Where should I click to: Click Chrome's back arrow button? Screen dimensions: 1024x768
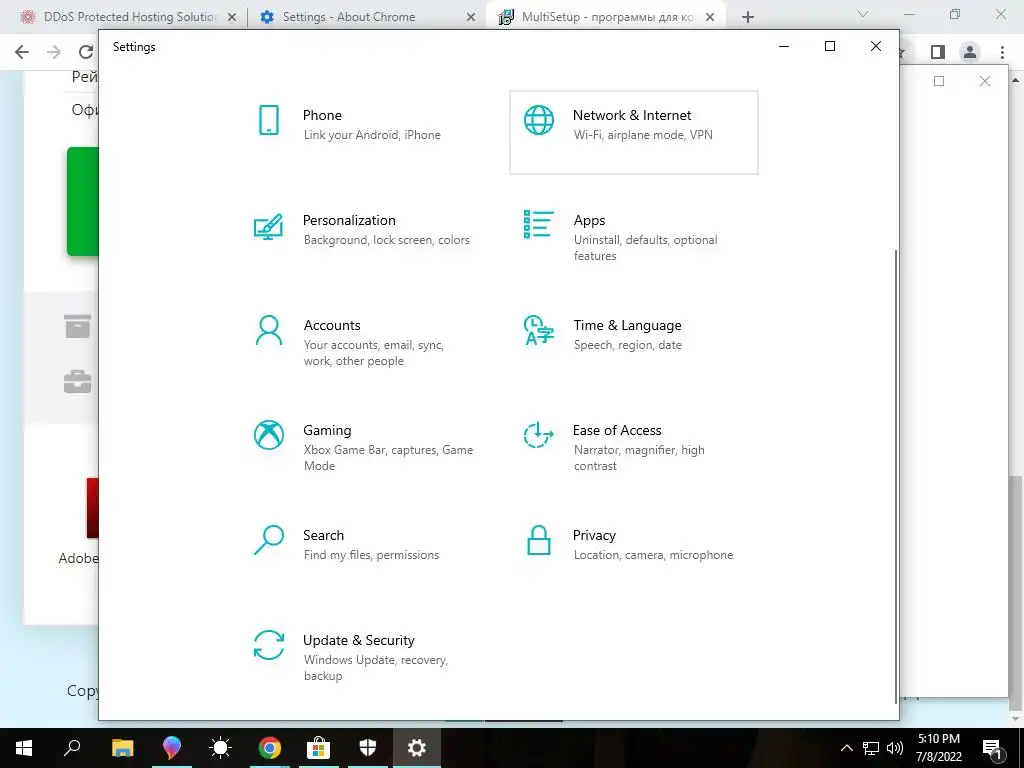click(22, 52)
